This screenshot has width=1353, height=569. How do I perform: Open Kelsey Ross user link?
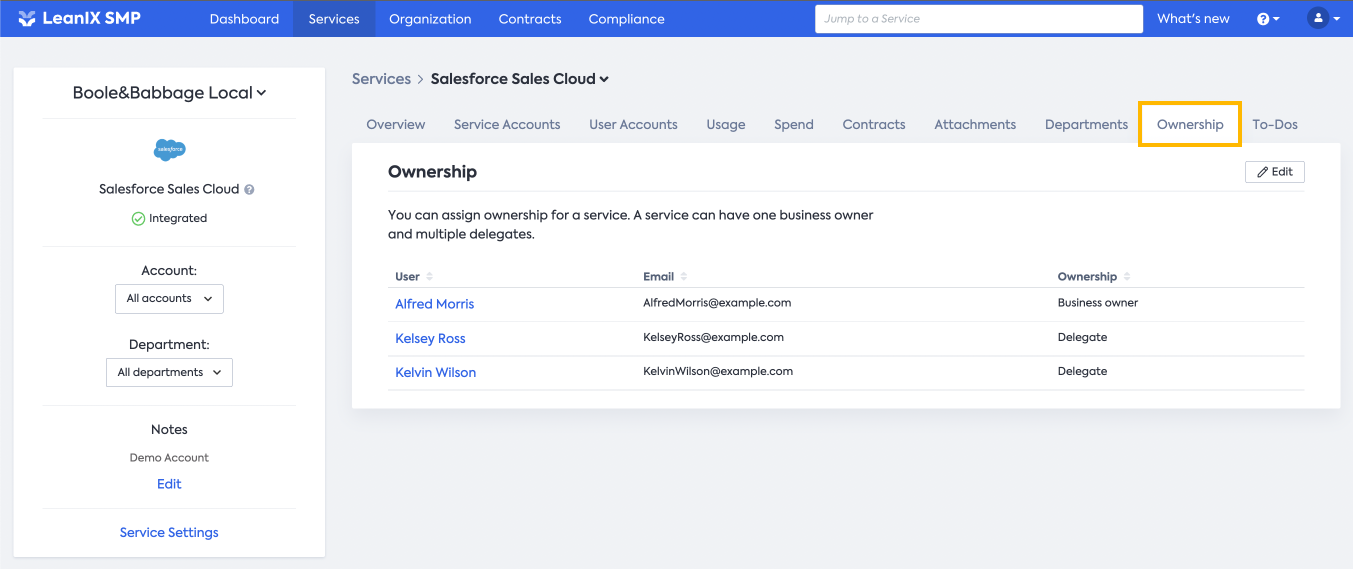point(430,338)
